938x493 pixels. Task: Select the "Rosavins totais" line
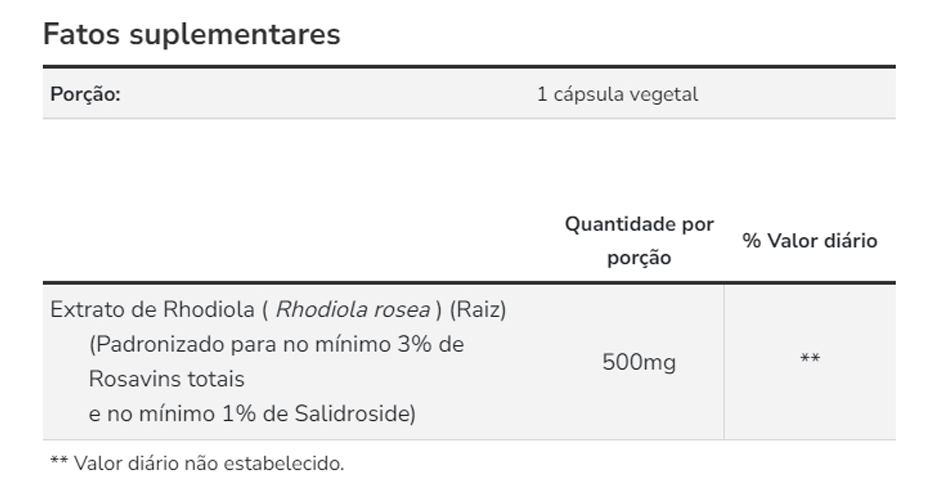click(x=166, y=379)
